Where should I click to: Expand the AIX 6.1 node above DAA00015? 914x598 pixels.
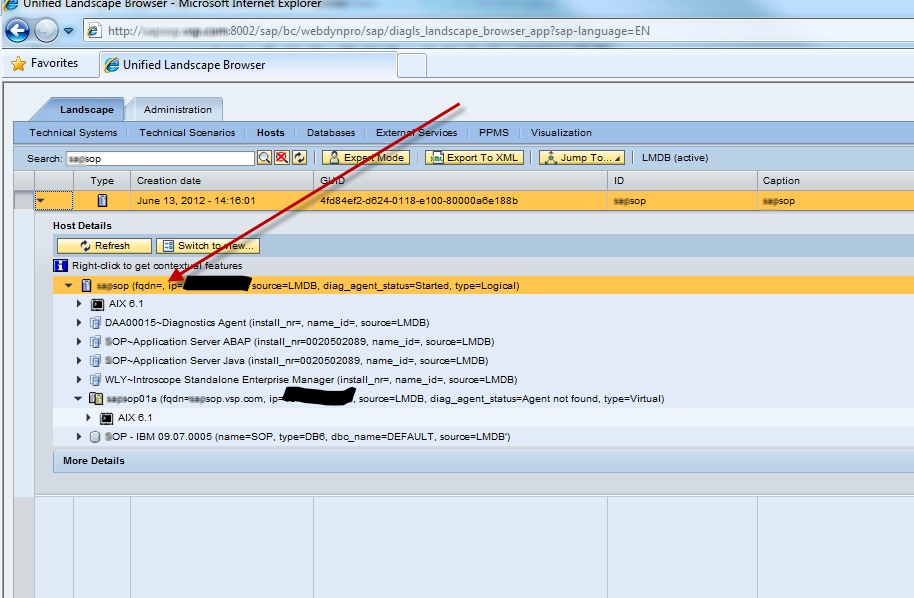point(79,304)
